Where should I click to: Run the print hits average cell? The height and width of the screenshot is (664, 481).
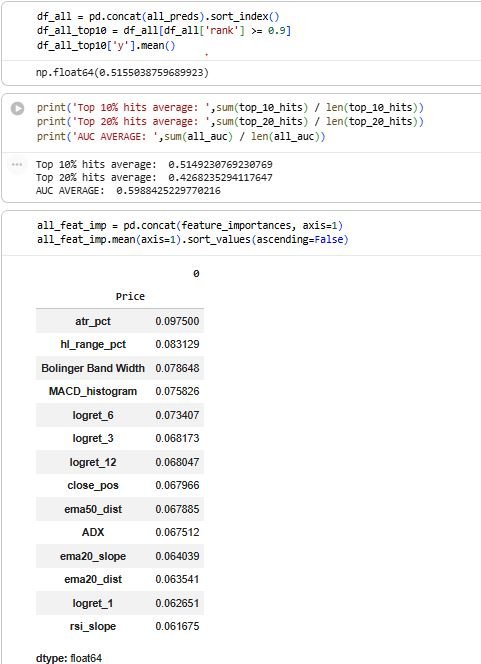(17, 108)
